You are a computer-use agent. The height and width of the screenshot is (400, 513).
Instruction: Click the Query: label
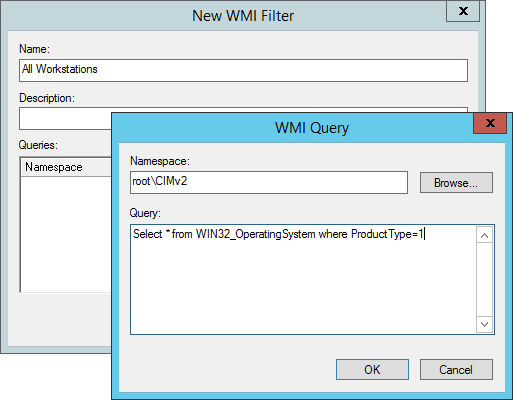click(x=145, y=213)
